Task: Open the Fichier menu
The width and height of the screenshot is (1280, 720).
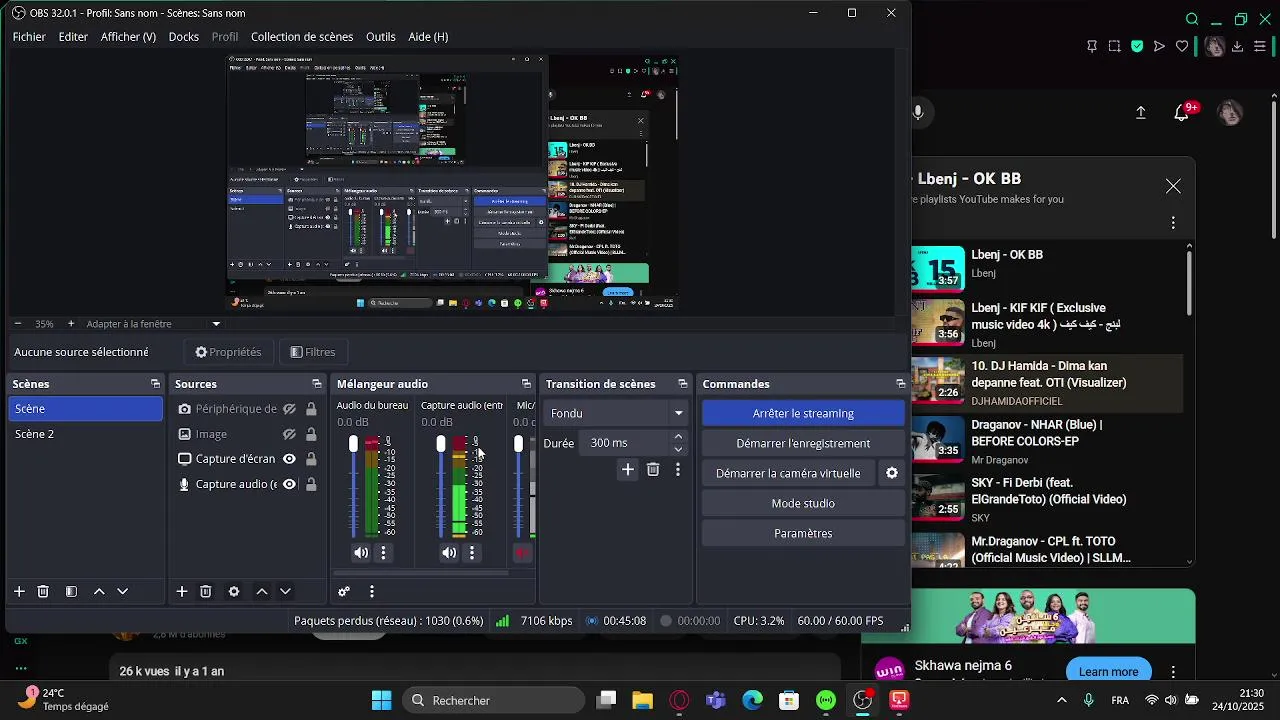Action: tap(29, 37)
